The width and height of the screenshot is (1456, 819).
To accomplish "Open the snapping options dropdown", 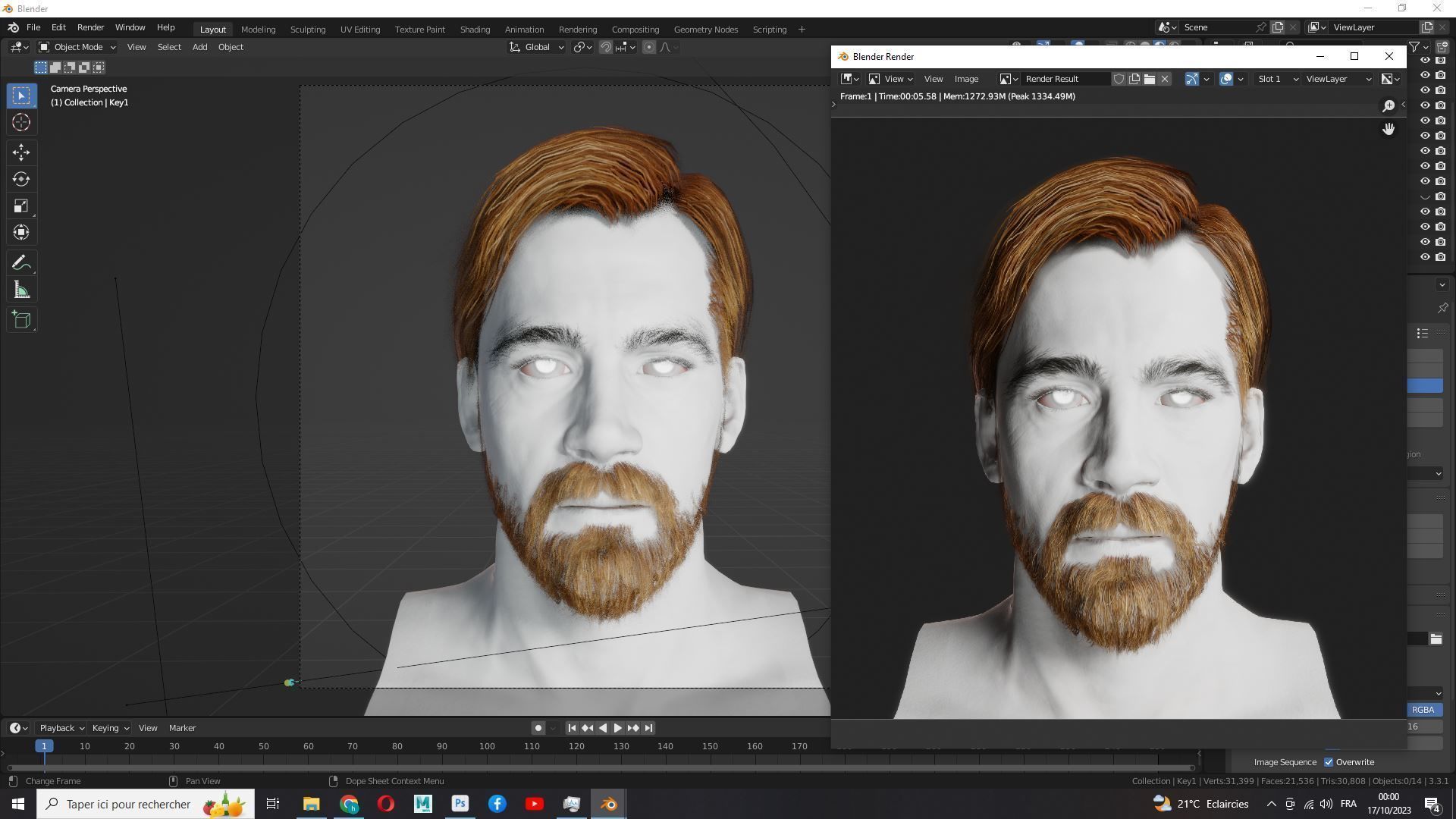I will coord(626,47).
